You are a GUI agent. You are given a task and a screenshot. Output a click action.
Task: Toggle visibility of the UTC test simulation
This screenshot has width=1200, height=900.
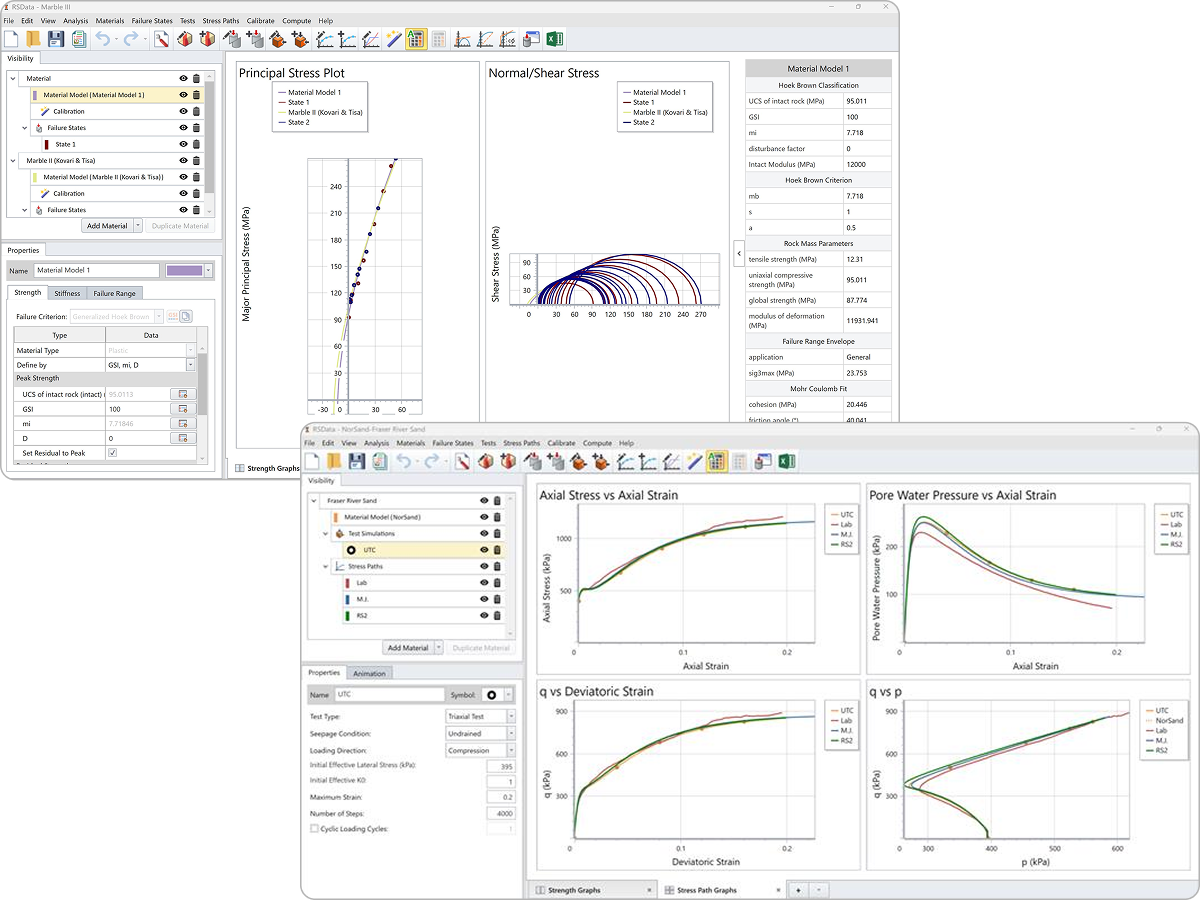point(483,550)
